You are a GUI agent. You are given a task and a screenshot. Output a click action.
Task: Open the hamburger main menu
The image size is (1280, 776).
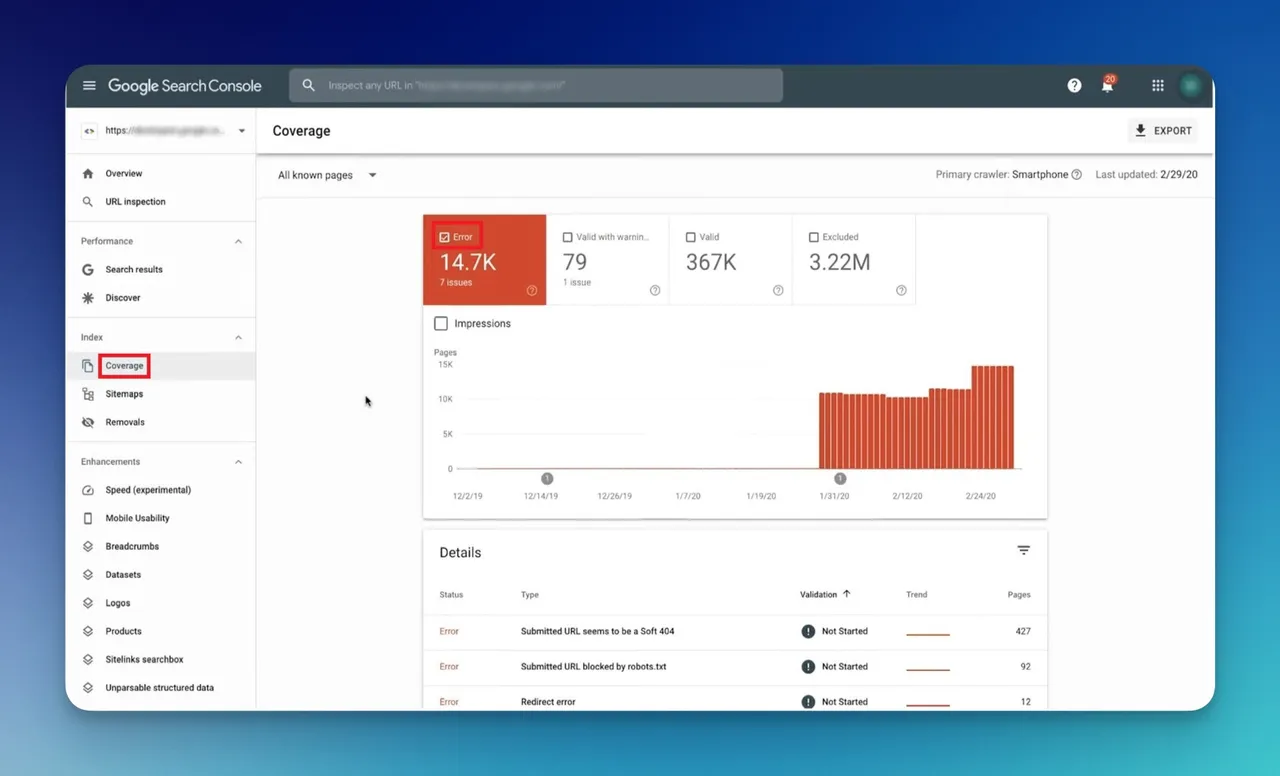[89, 86]
